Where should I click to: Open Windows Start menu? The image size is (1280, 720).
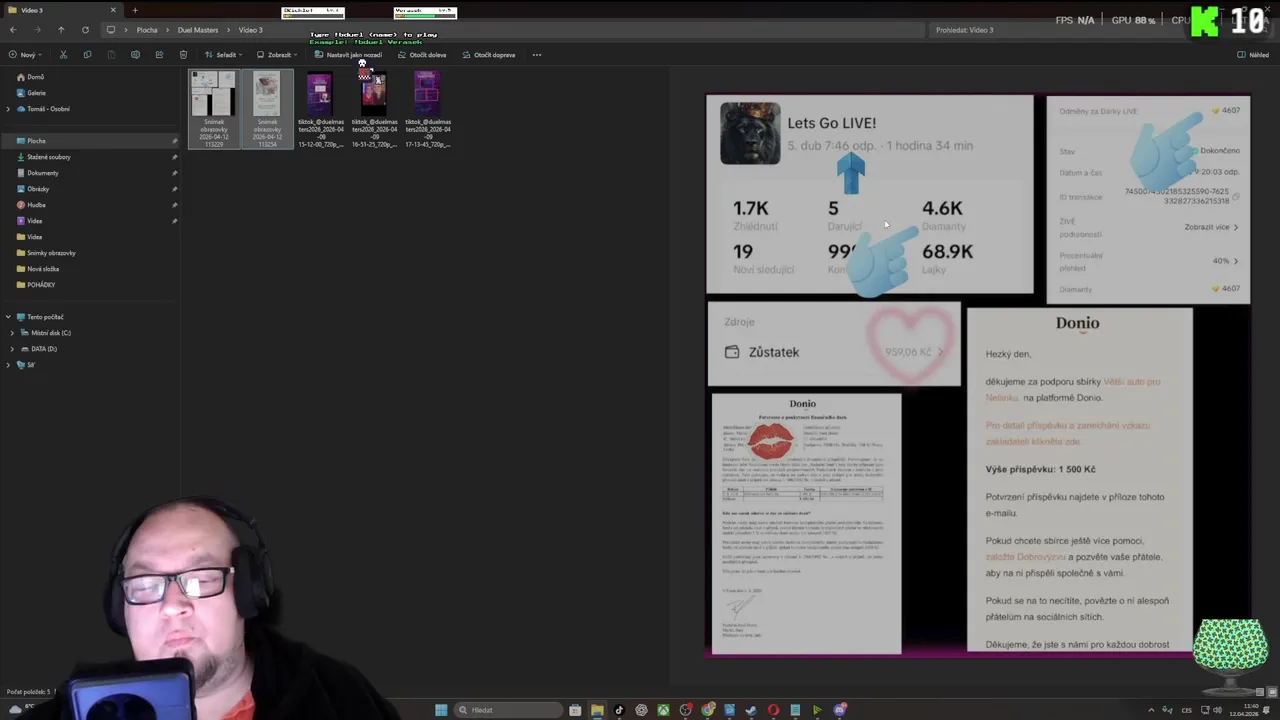tap(441, 710)
